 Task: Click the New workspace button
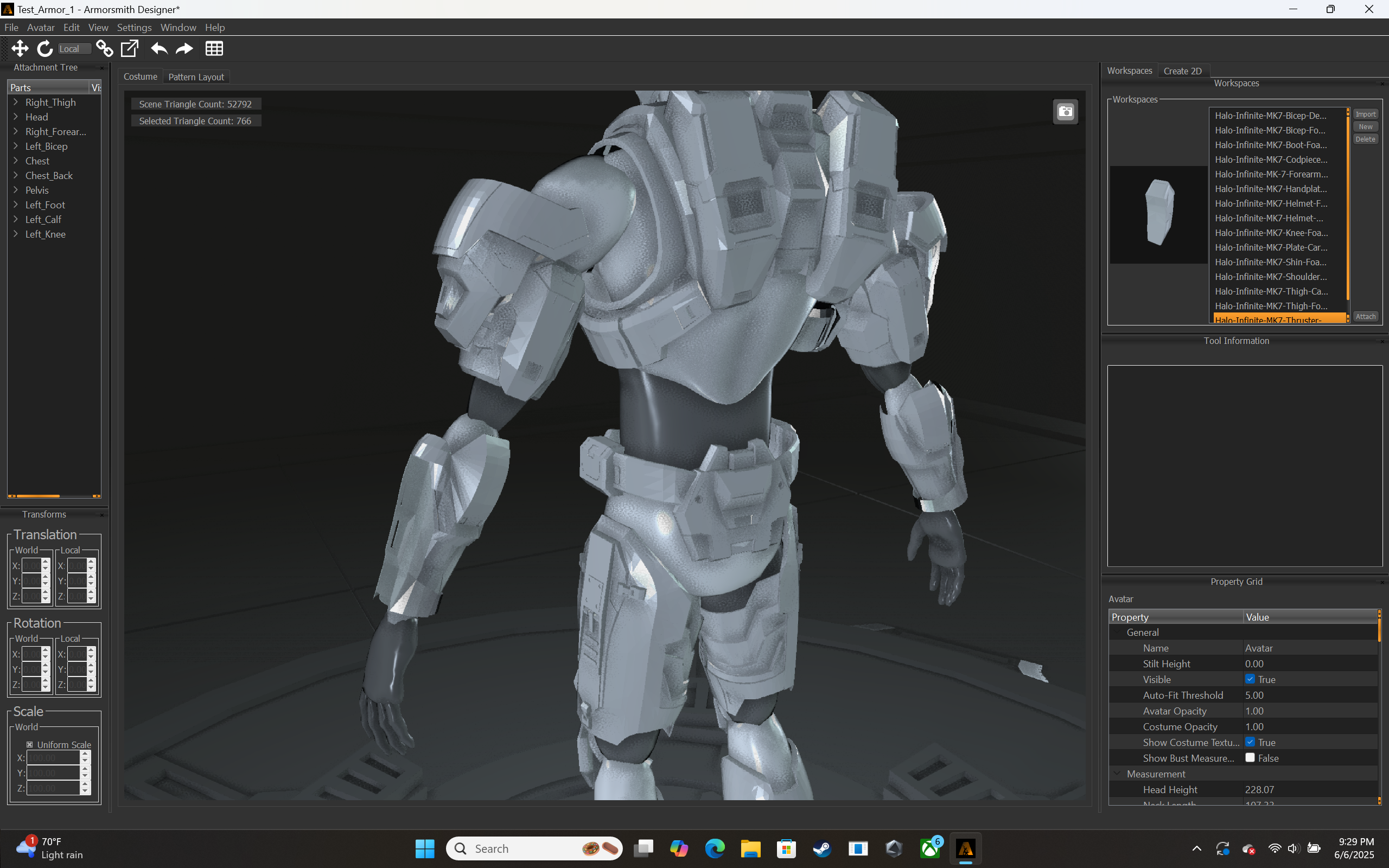pos(1366,127)
